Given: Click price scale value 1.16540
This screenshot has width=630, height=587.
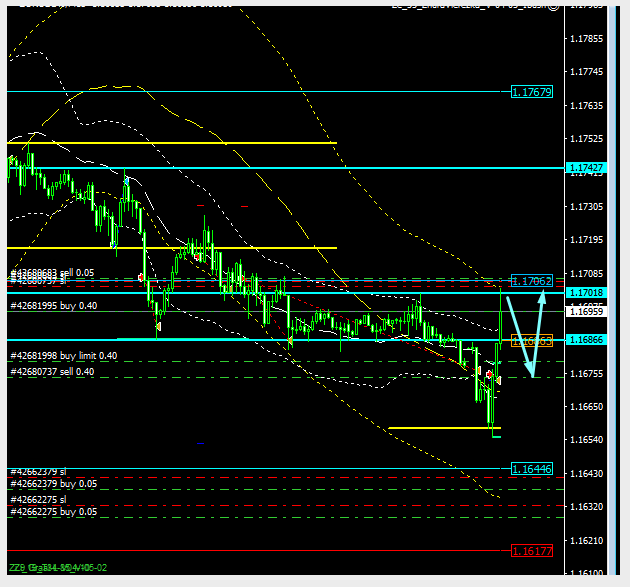Looking at the screenshot, I should [587, 440].
